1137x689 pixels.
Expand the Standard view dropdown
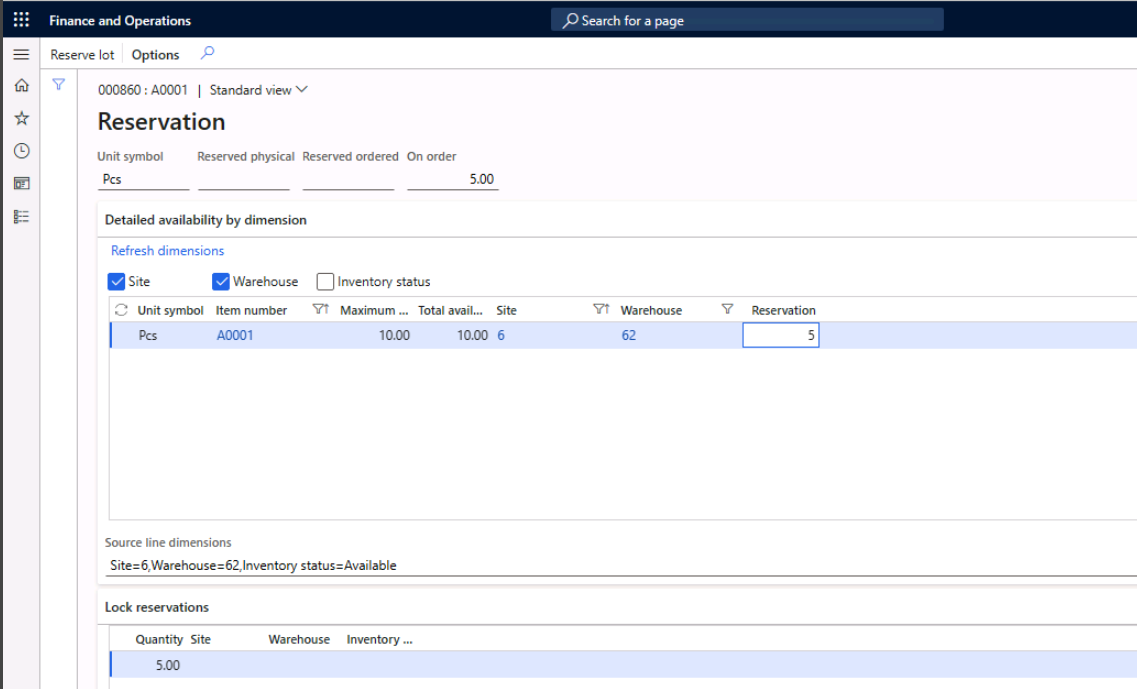tap(299, 89)
